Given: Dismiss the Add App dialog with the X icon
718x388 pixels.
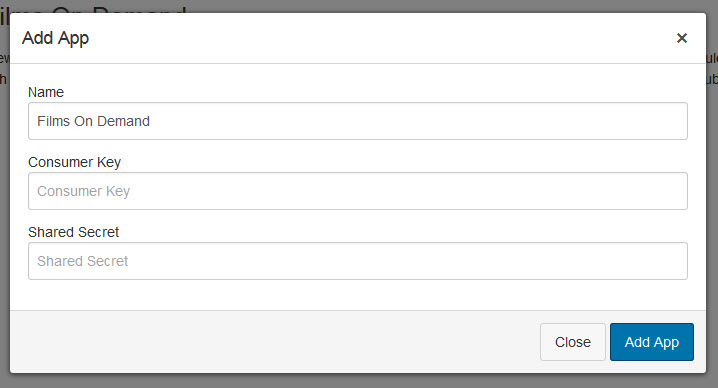Looking at the screenshot, I should (681, 38).
